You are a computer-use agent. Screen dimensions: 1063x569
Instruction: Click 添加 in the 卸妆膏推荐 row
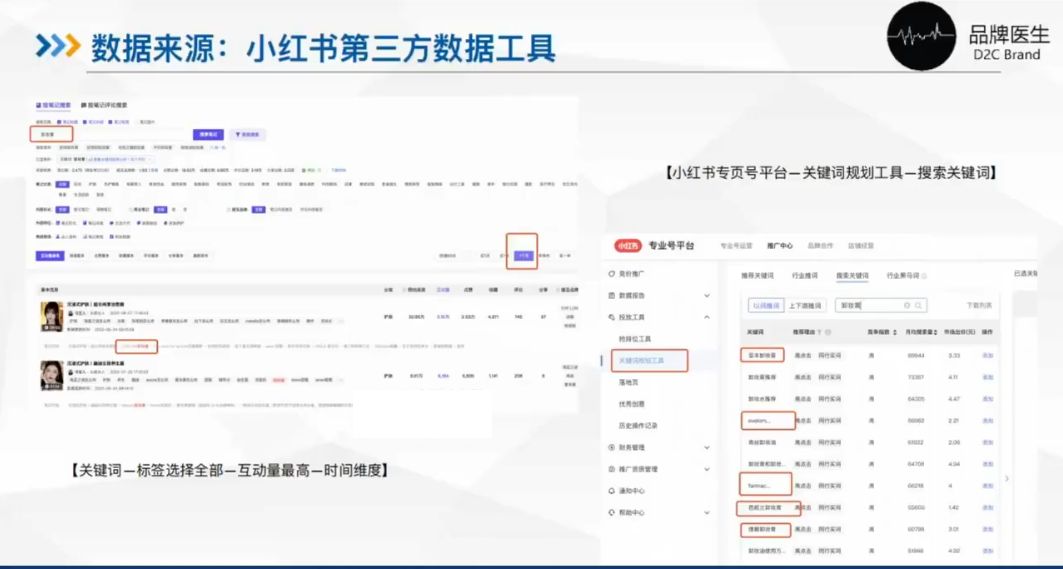[988, 377]
